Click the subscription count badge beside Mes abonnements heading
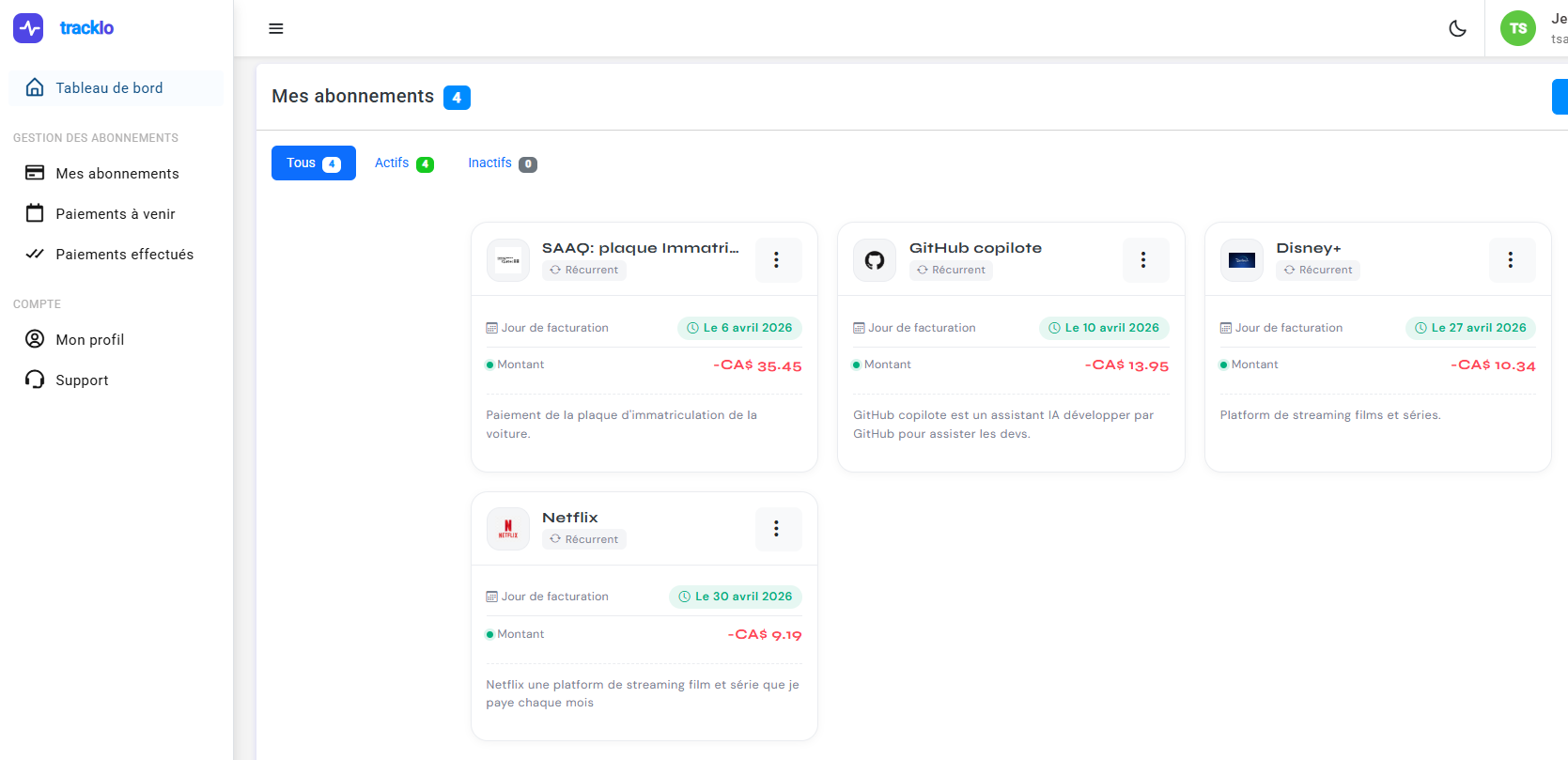The width and height of the screenshot is (1568, 760). (457, 97)
